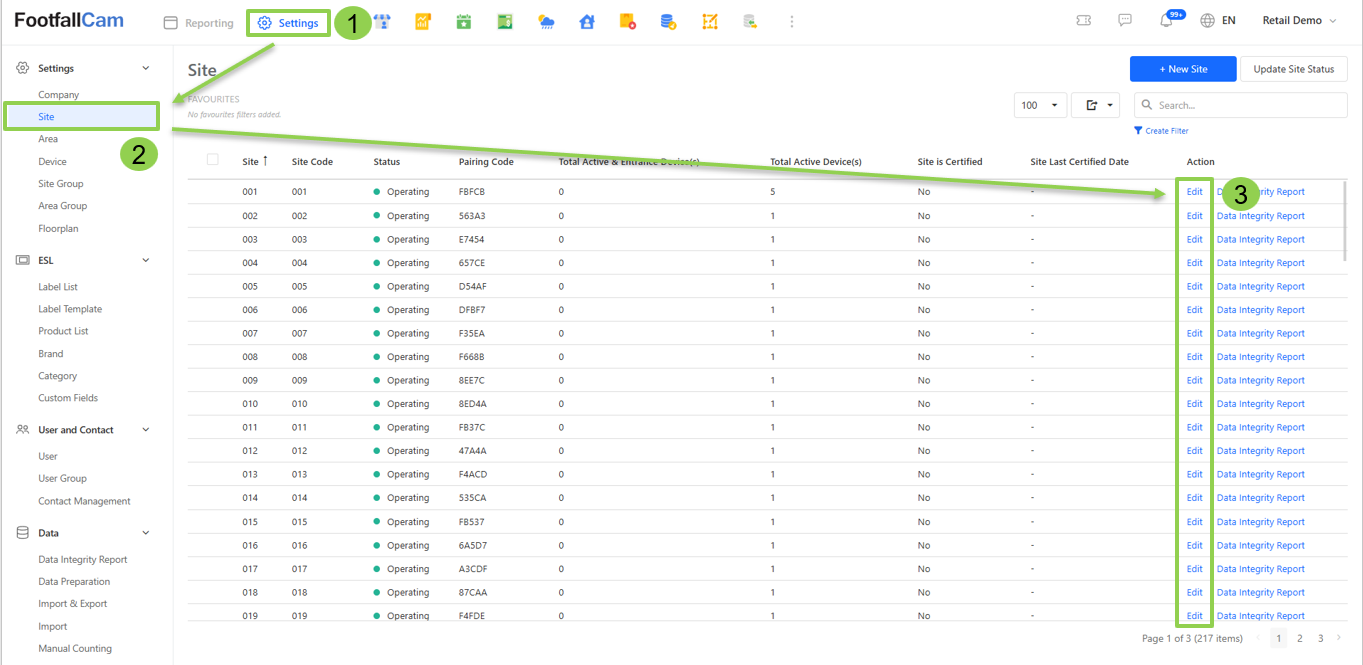
Task: Click the table's vertical scrollbar
Action: coord(1346,220)
